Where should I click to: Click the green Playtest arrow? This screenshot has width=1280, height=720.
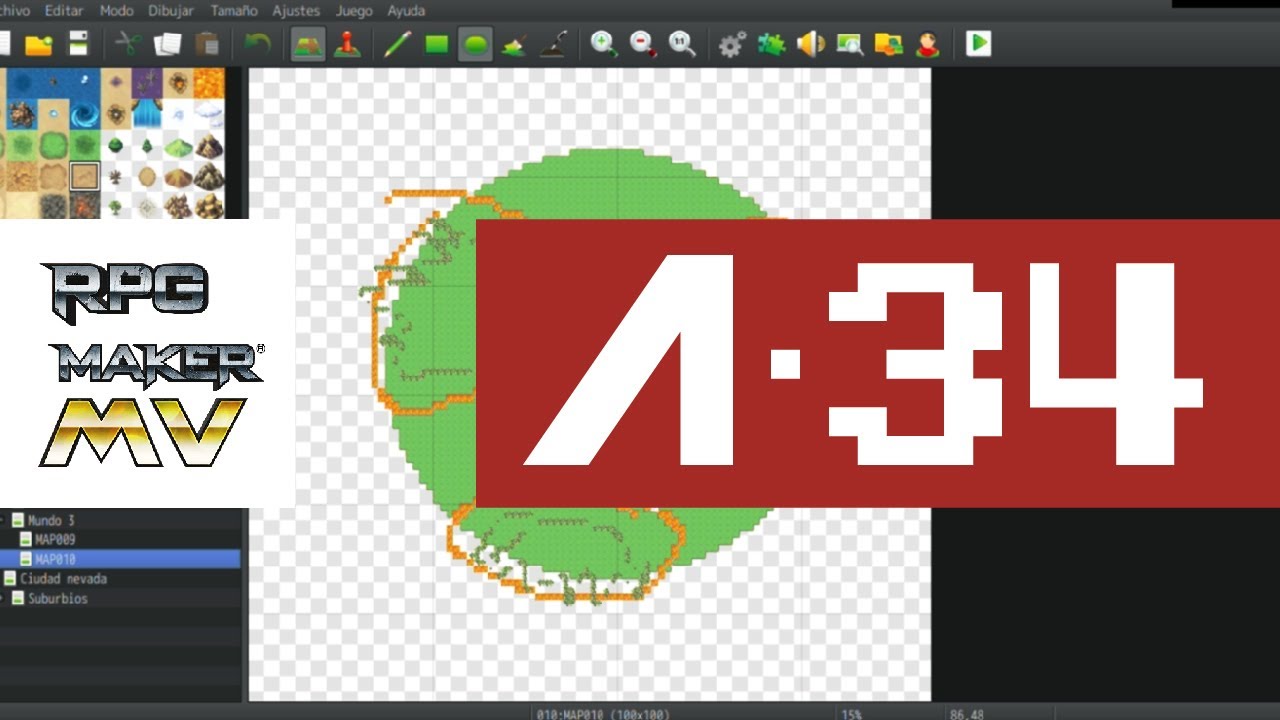tap(978, 44)
